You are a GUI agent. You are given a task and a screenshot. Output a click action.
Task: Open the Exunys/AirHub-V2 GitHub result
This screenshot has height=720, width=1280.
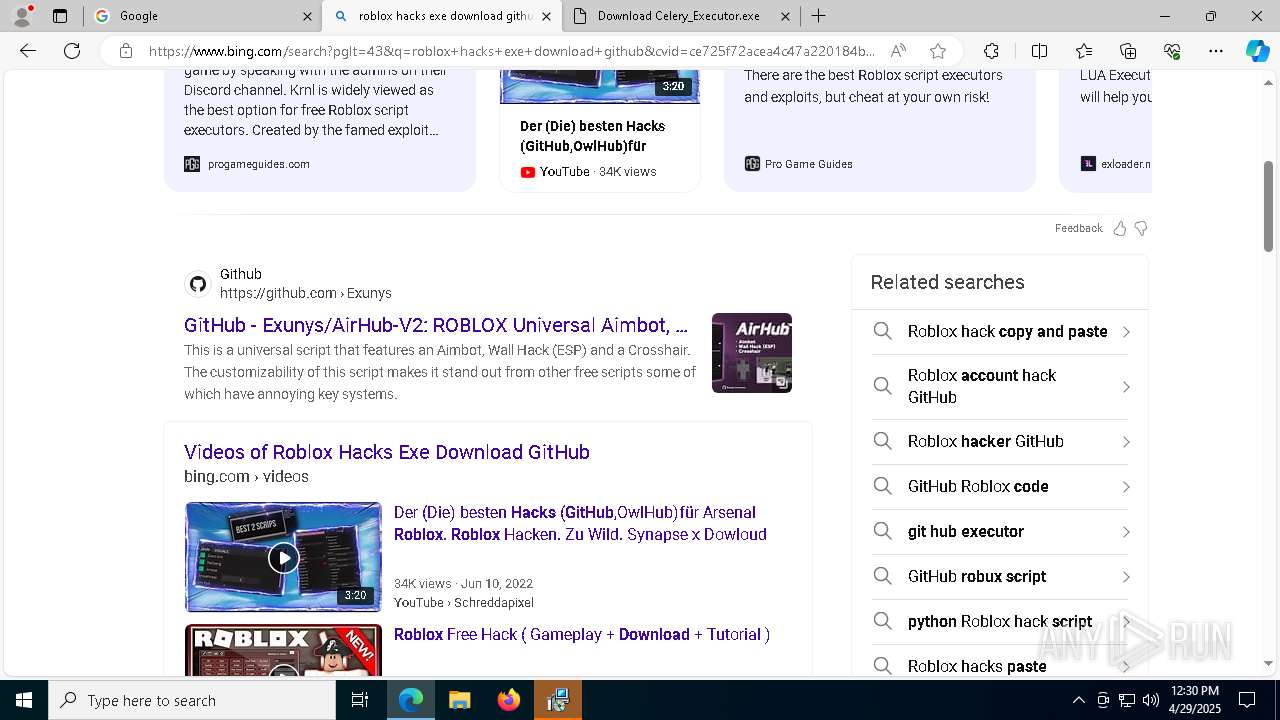pyautogui.click(x=436, y=325)
